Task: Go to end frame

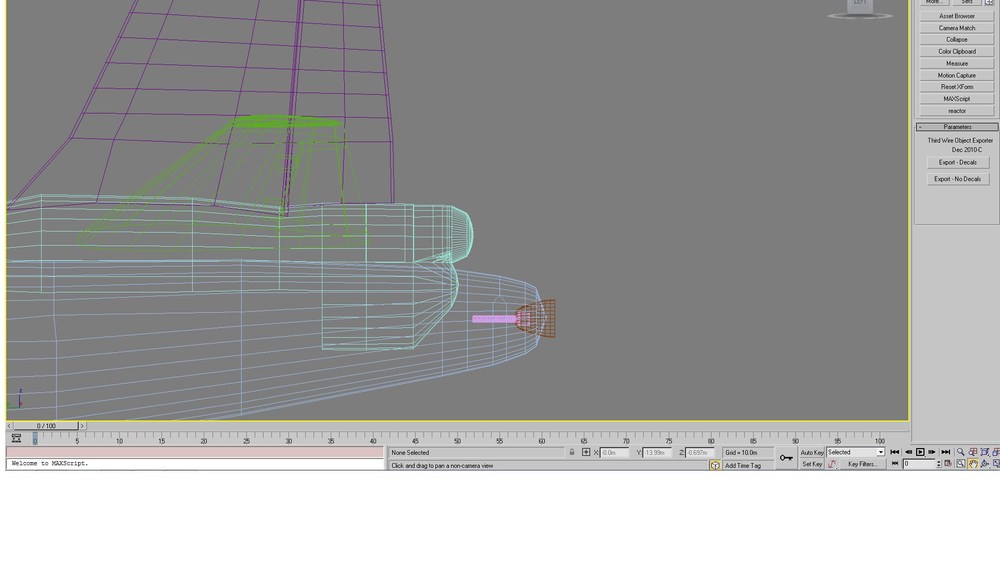Action: pos(946,452)
